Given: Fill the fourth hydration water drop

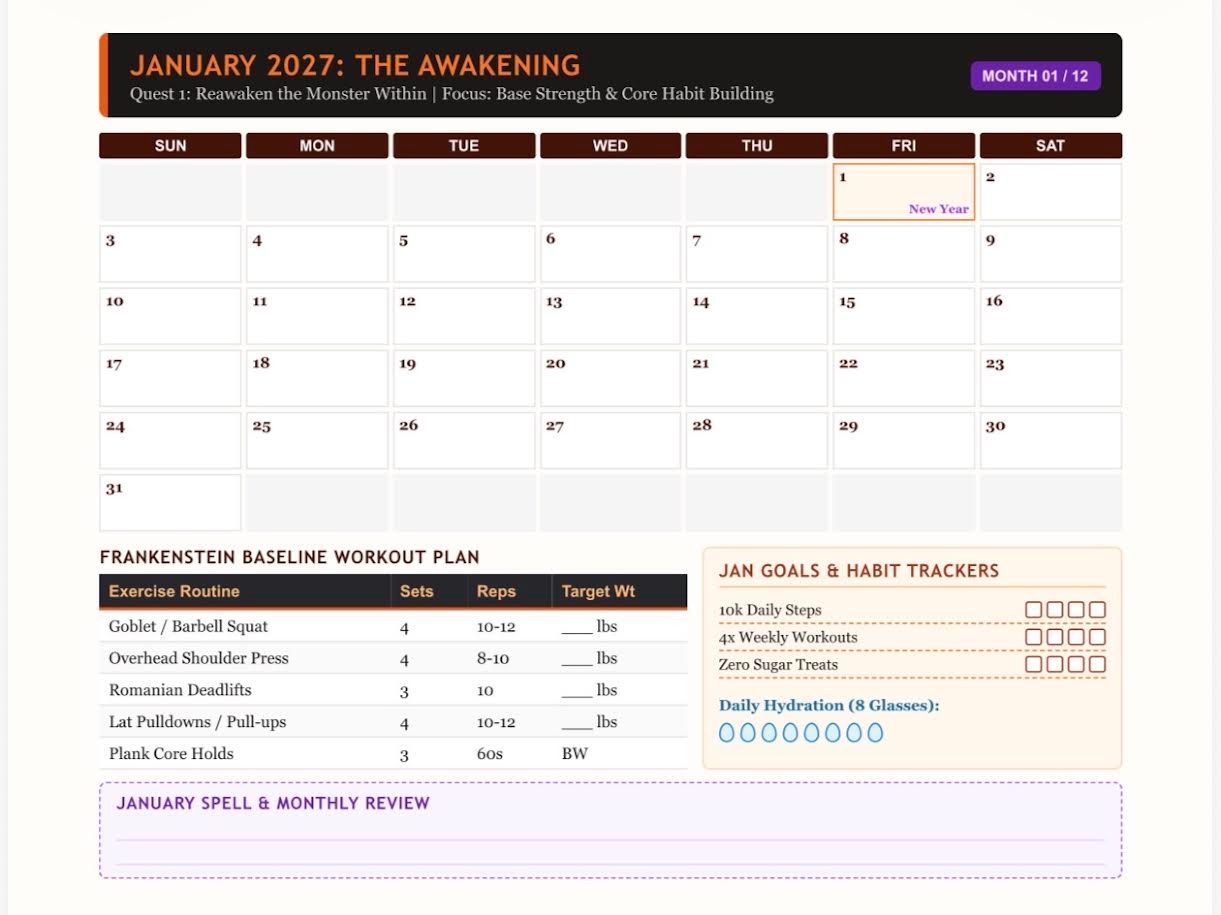Looking at the screenshot, I should coord(790,733).
